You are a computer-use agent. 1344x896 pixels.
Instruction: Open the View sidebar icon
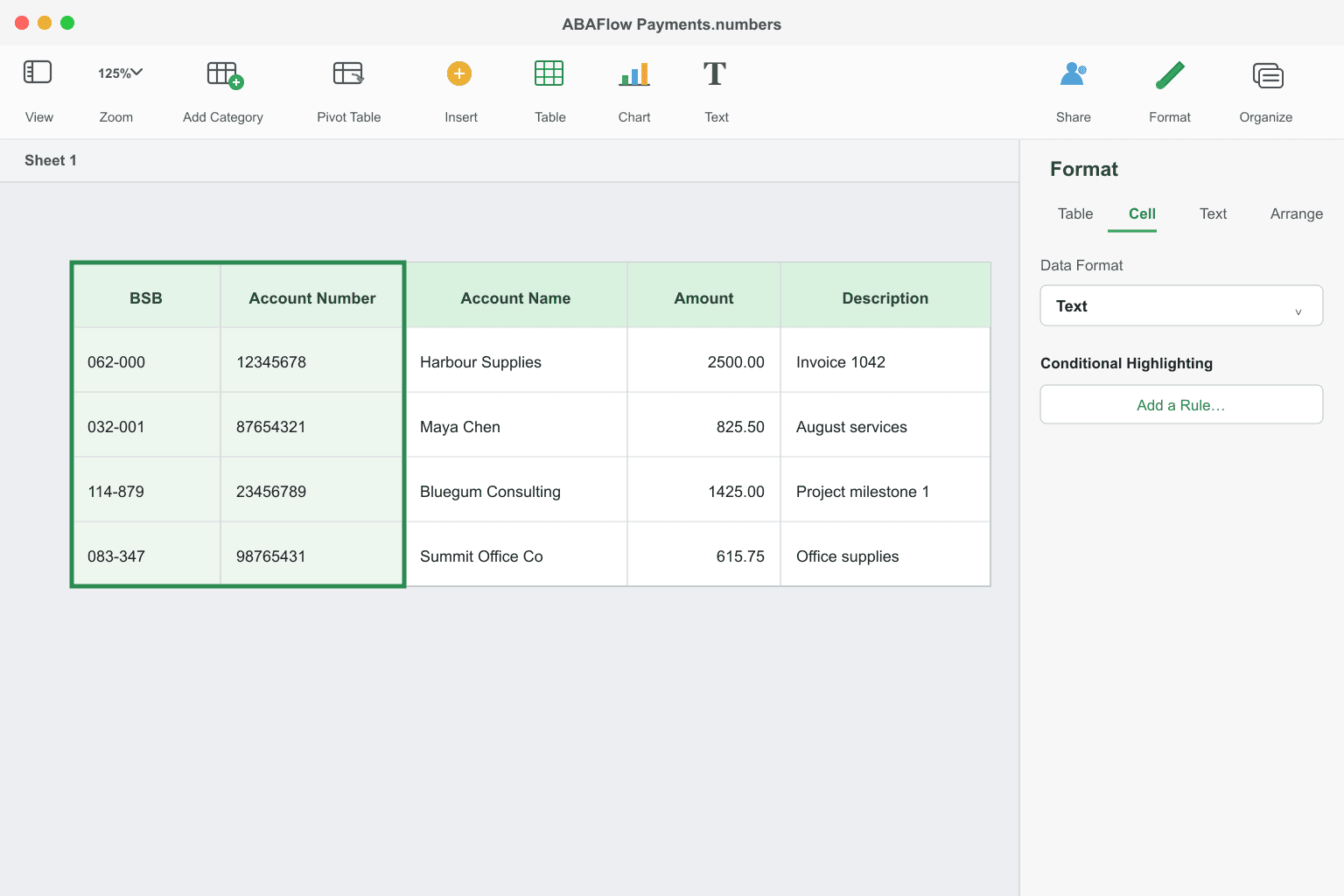tap(38, 72)
